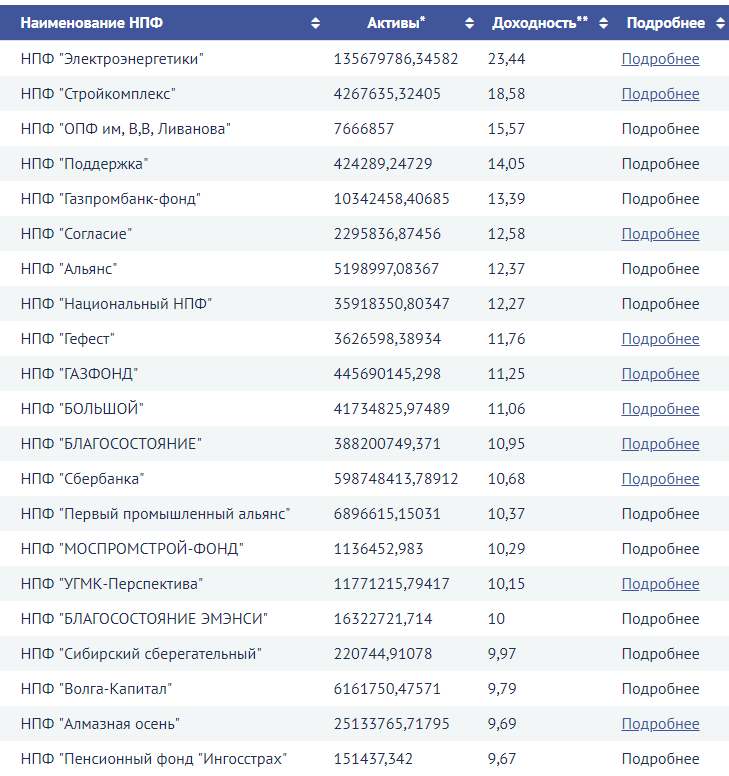The image size is (729, 776).
Task: Sort by the Наименование НПФ sort arrows
Action: point(315,23)
